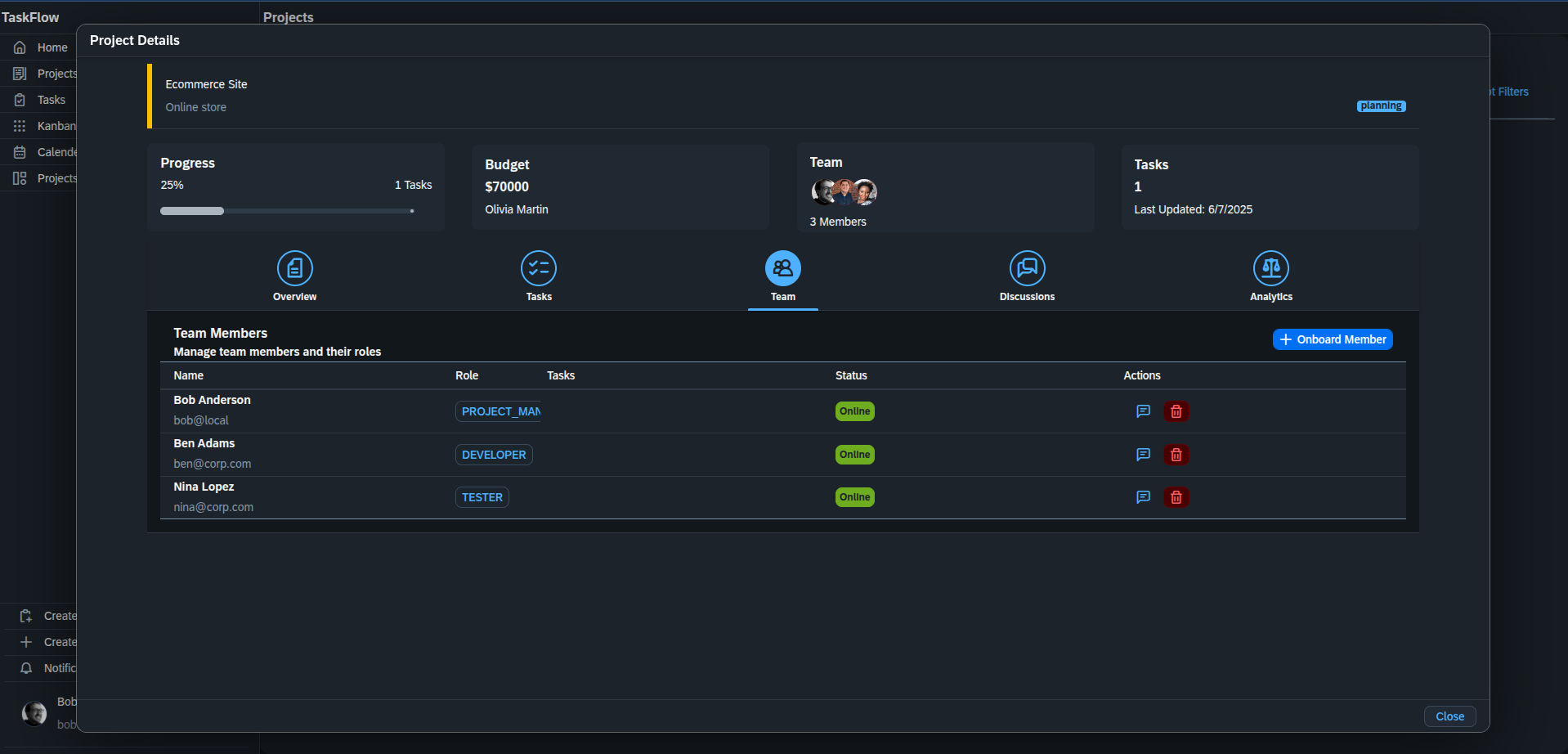Open the Discussions tab
This screenshot has width=1568, height=754.
click(1027, 277)
